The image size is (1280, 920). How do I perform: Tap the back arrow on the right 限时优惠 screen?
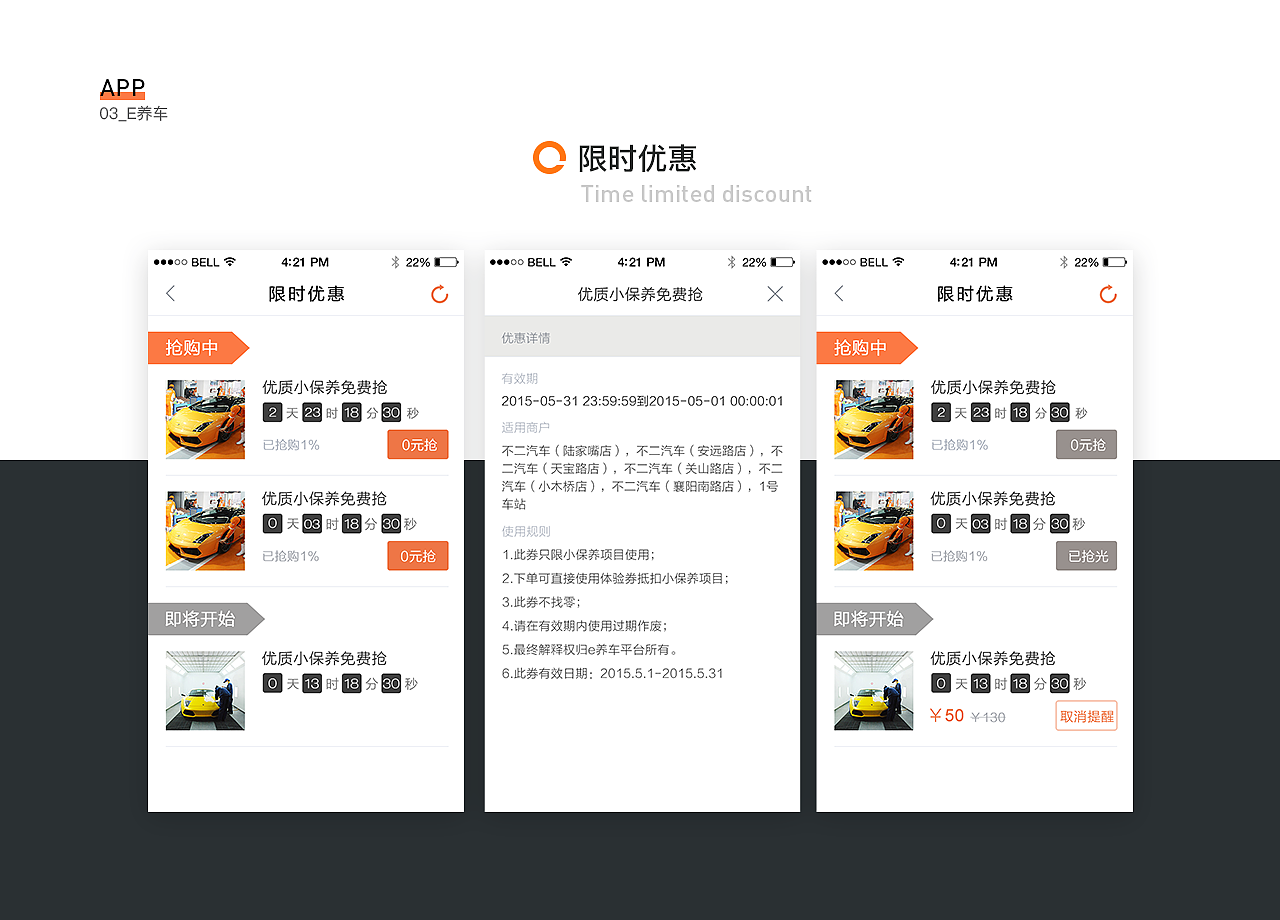pyautogui.click(x=838, y=294)
